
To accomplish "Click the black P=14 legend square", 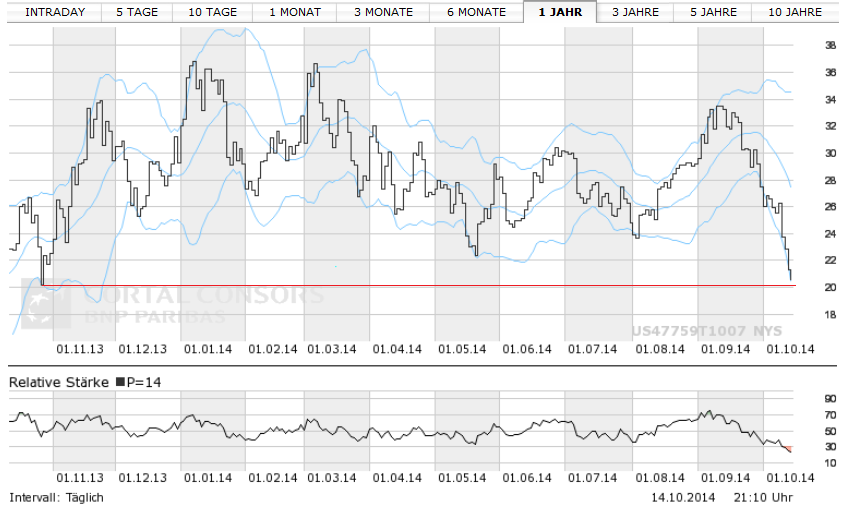I will point(120,382).
